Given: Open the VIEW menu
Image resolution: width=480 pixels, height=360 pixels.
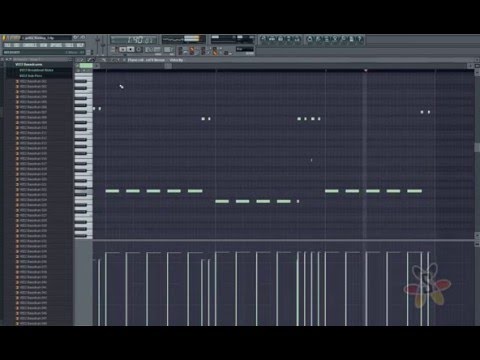Looking at the screenshot, I should point(44,45).
